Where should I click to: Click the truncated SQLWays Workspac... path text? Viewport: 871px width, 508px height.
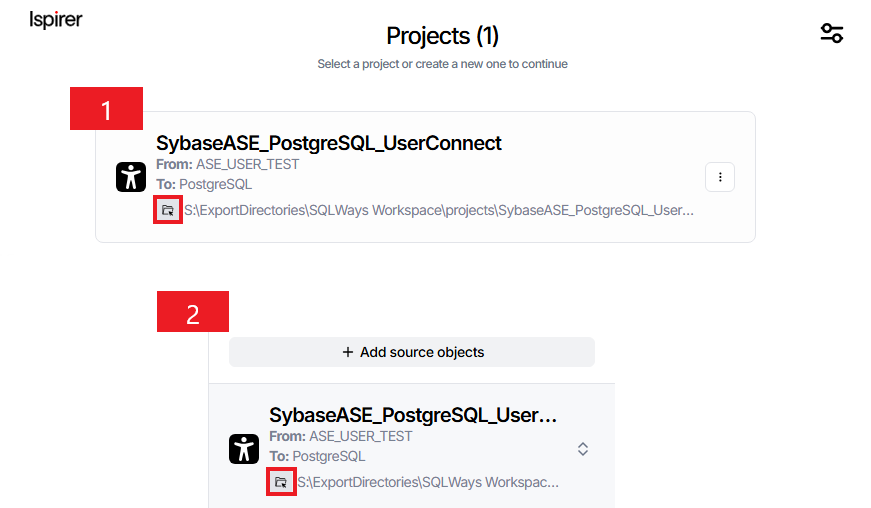pos(428,482)
